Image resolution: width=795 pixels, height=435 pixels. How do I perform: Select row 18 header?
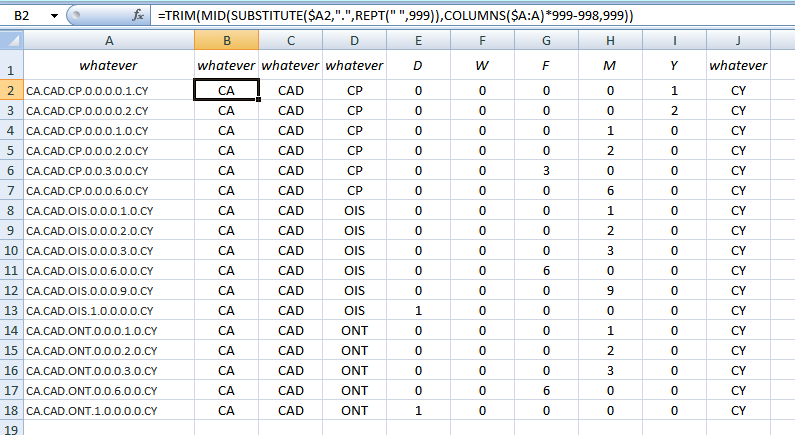[11, 411]
